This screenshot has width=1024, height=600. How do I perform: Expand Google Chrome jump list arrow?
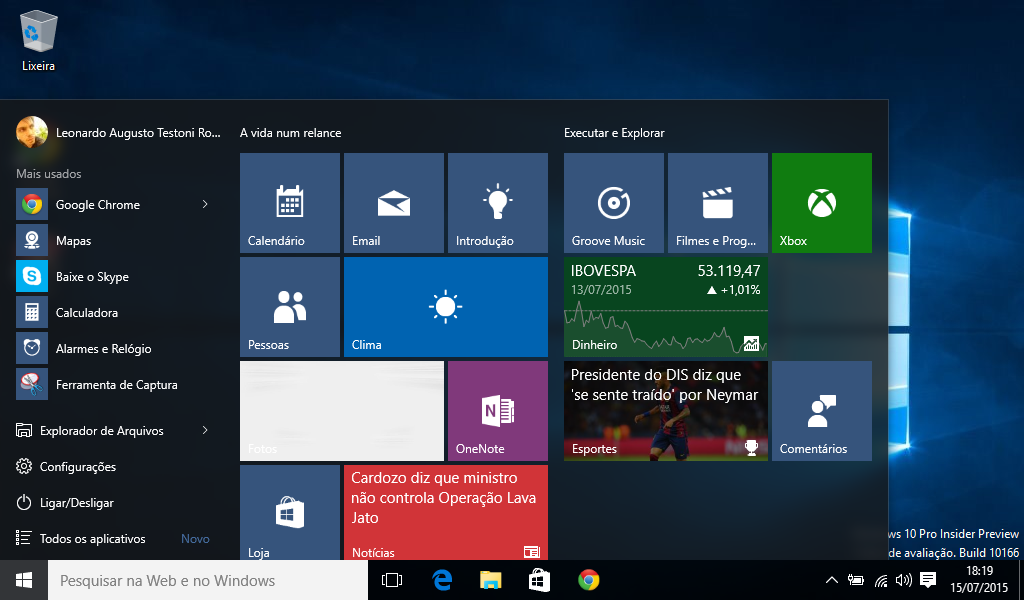(x=205, y=204)
